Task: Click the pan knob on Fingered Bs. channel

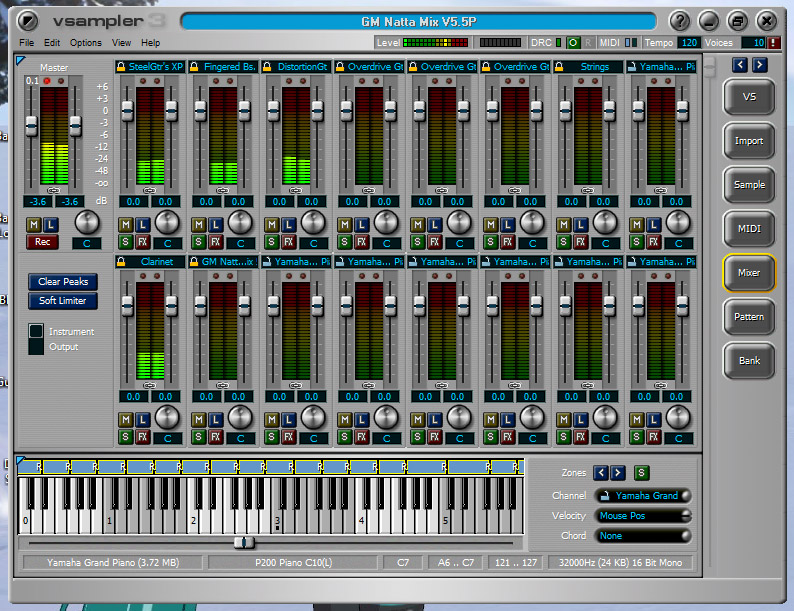Action: pos(240,222)
